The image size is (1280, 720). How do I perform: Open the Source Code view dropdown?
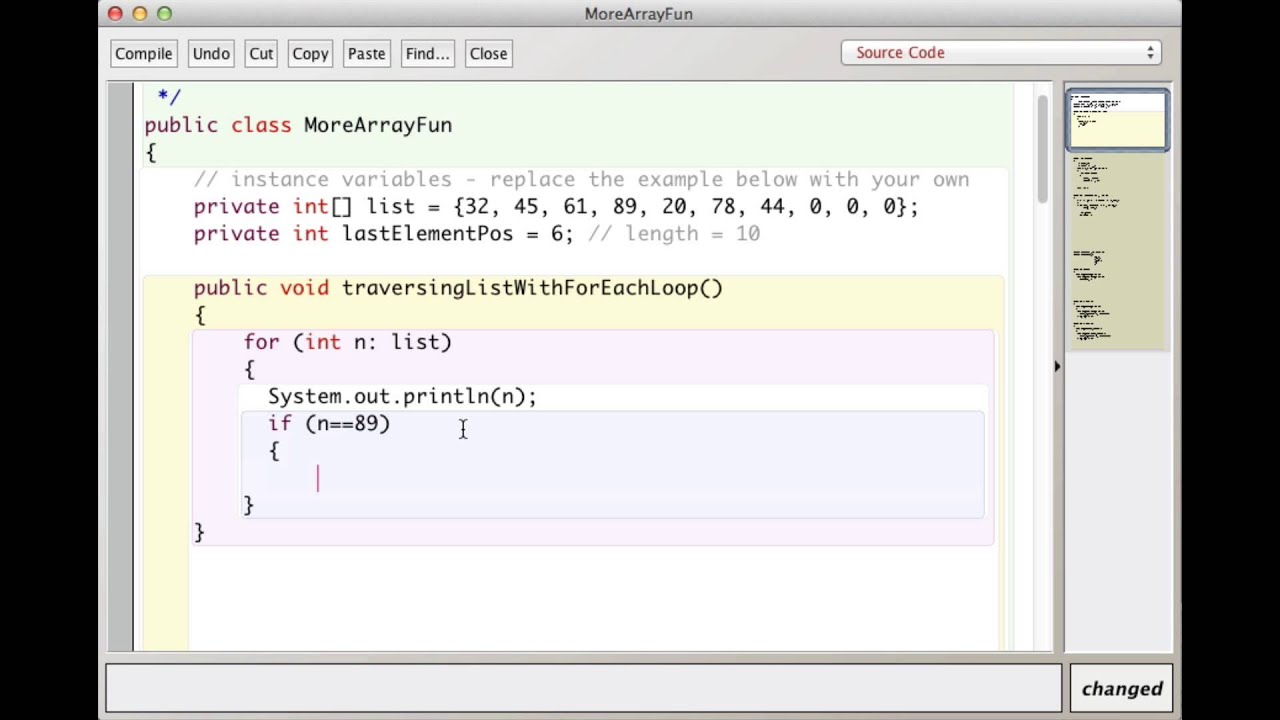point(1001,53)
